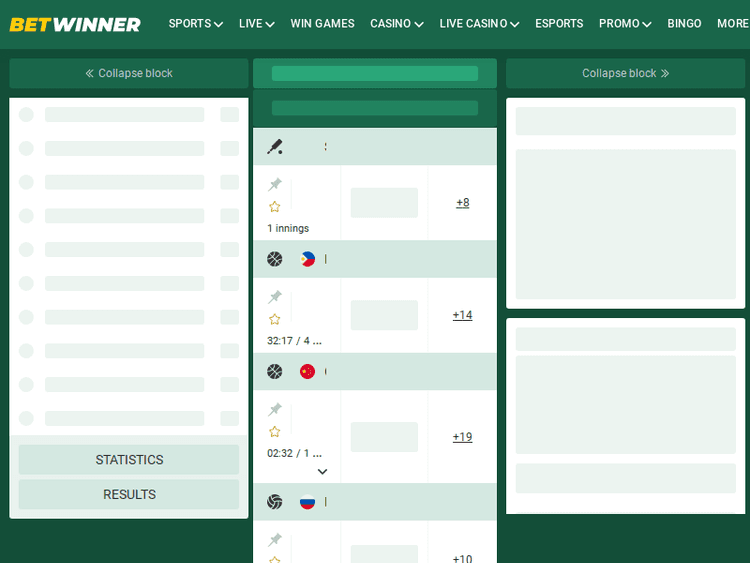Click the 1 innings status text
This screenshot has height=563, width=750.
[288, 228]
